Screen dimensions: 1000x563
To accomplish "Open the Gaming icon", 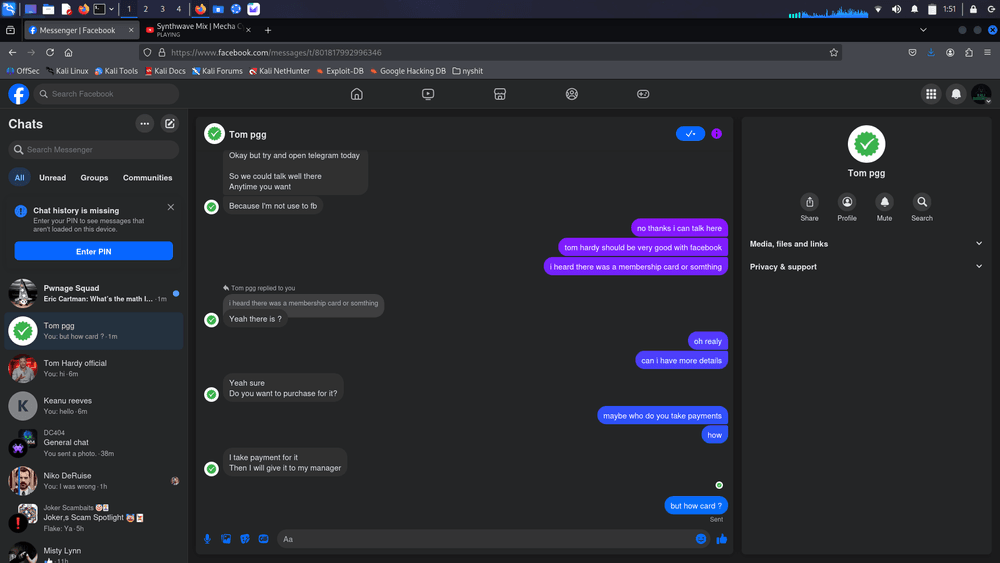I will (643, 94).
